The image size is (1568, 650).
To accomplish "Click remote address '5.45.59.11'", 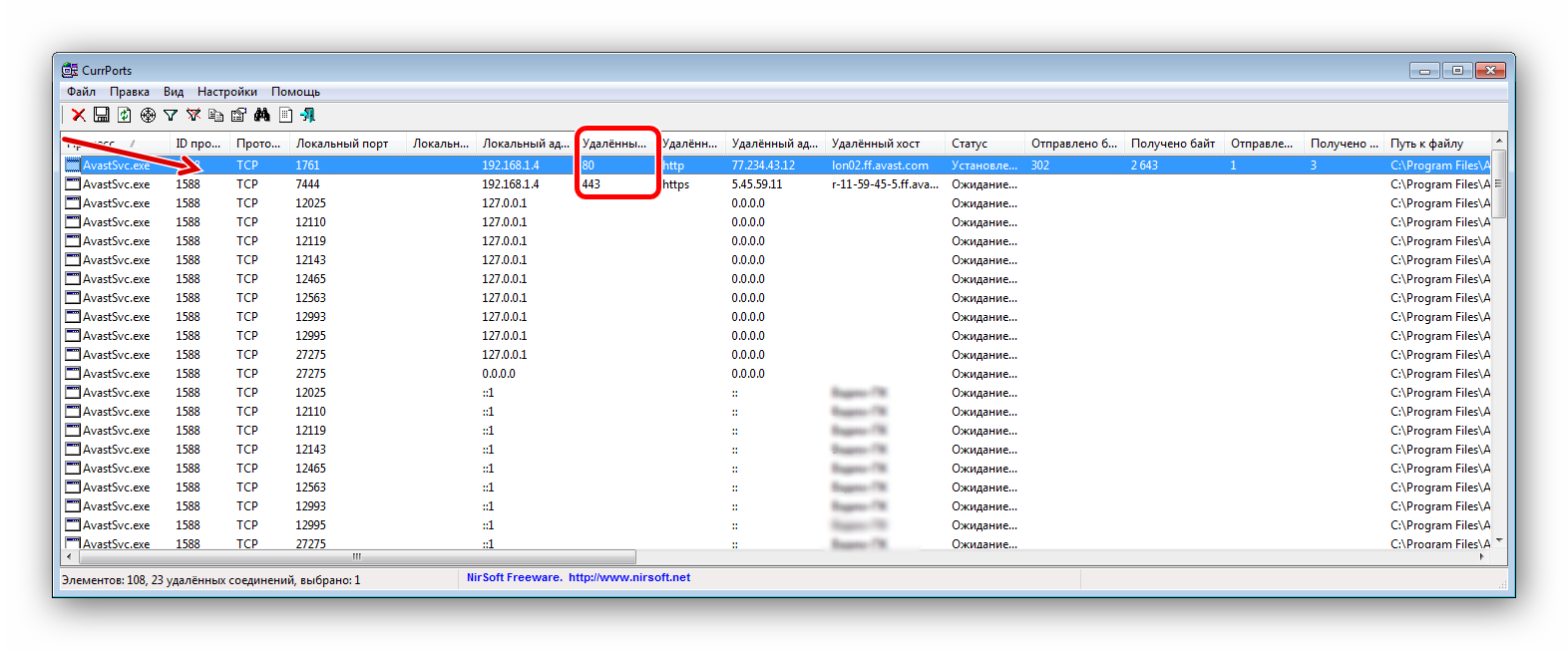I will (x=757, y=184).
